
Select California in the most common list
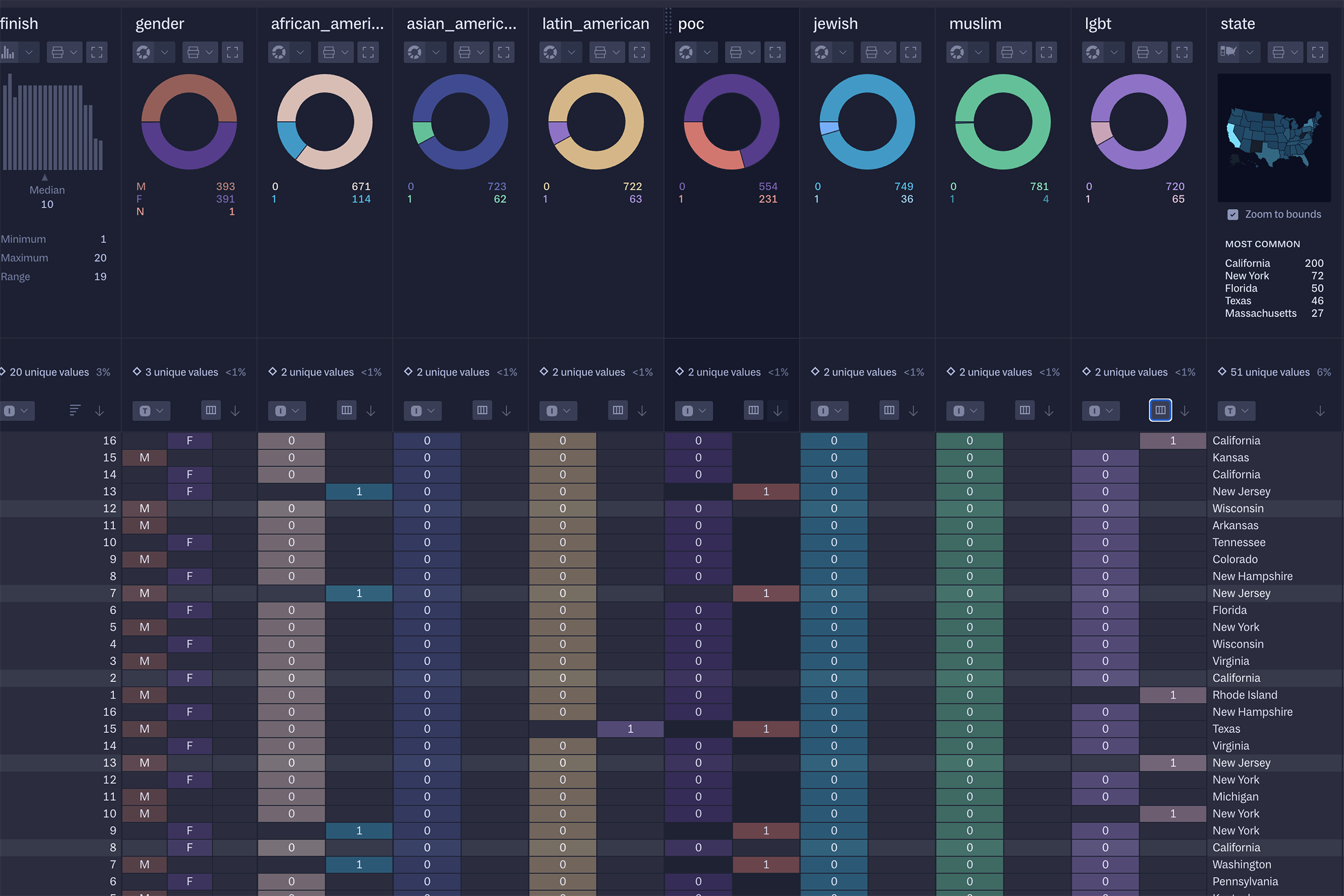(1247, 263)
